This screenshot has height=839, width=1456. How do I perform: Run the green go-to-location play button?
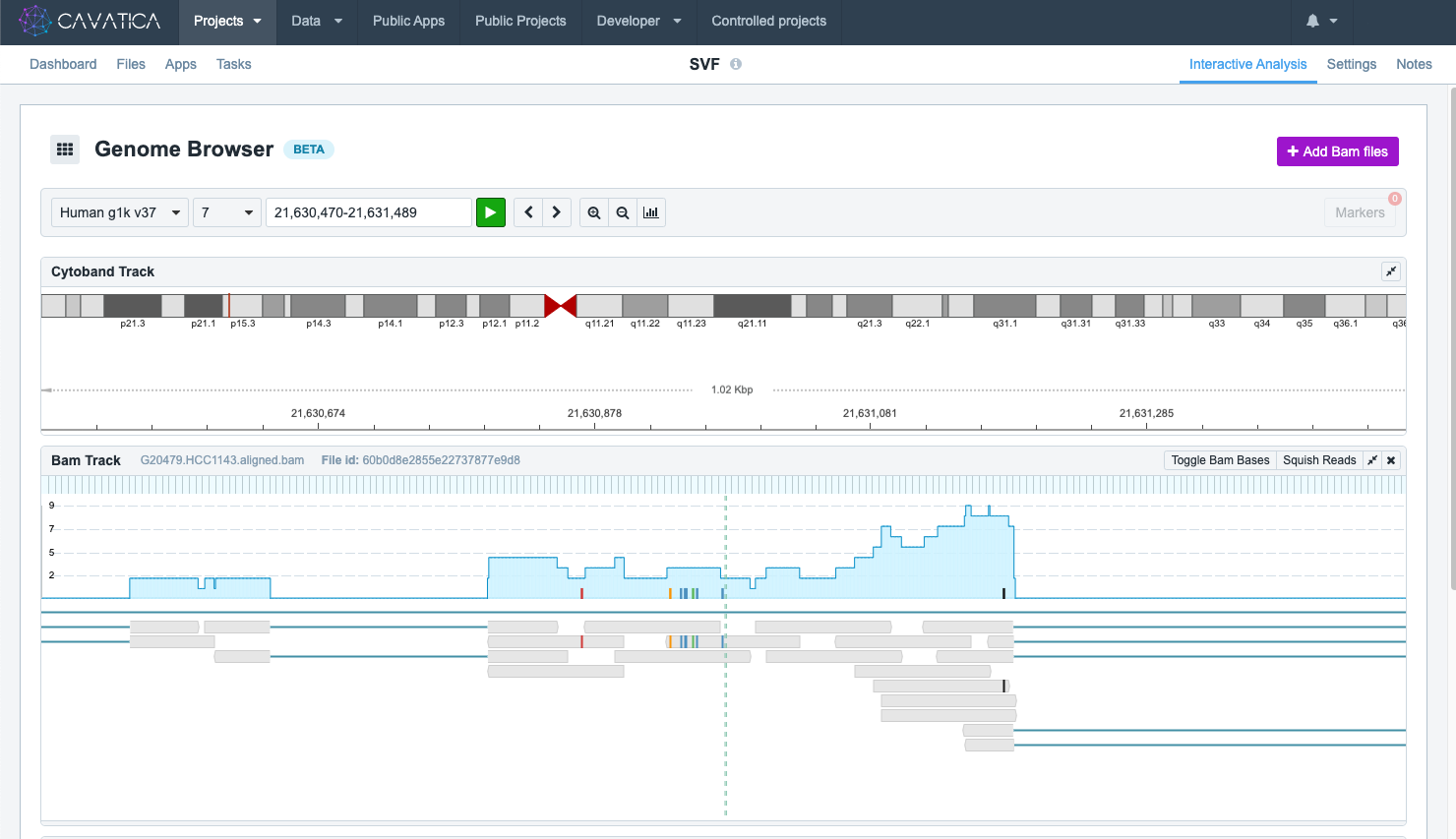pyautogui.click(x=490, y=212)
